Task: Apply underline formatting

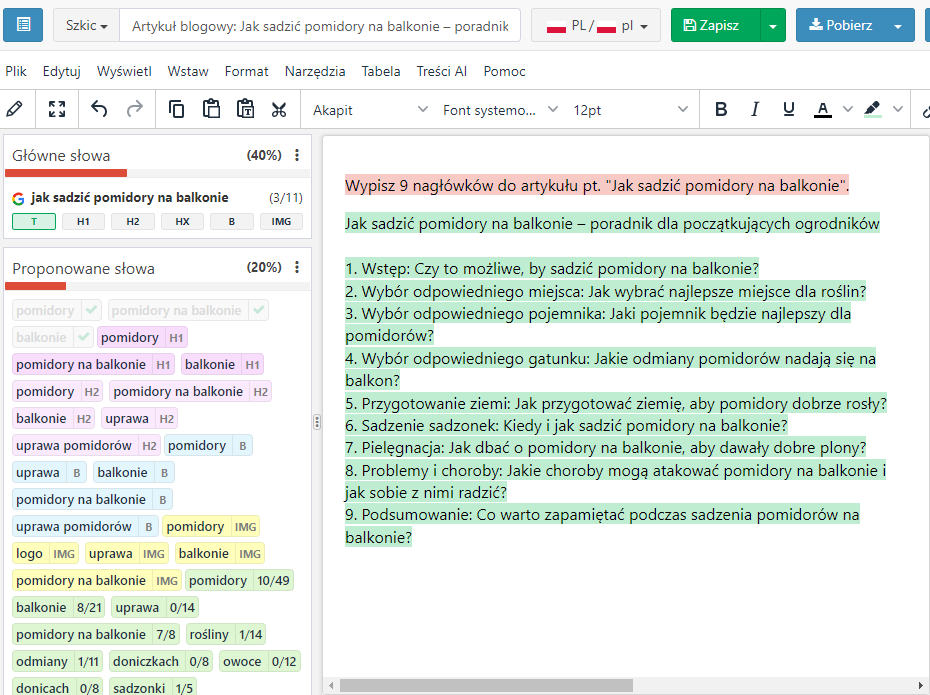Action: [x=788, y=109]
